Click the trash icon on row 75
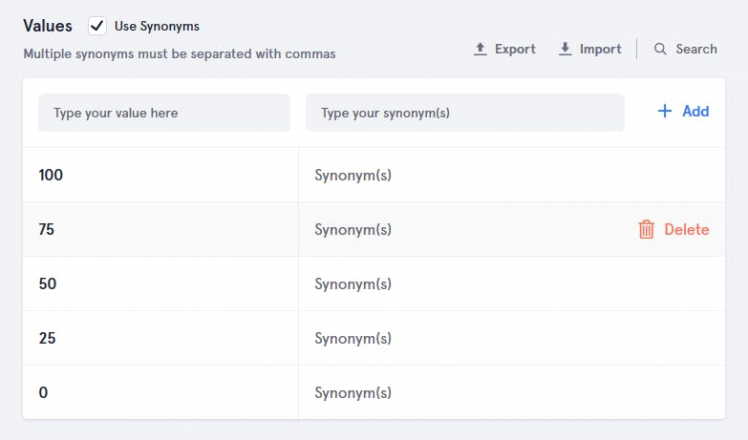 (647, 230)
